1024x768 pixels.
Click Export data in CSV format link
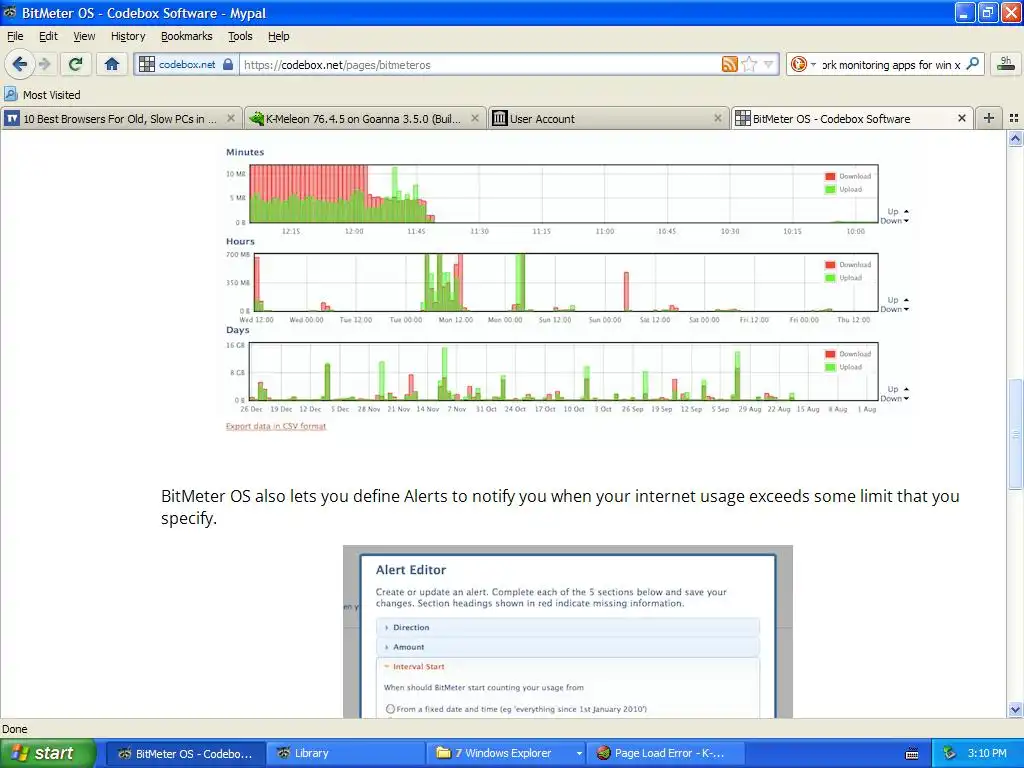[276, 426]
